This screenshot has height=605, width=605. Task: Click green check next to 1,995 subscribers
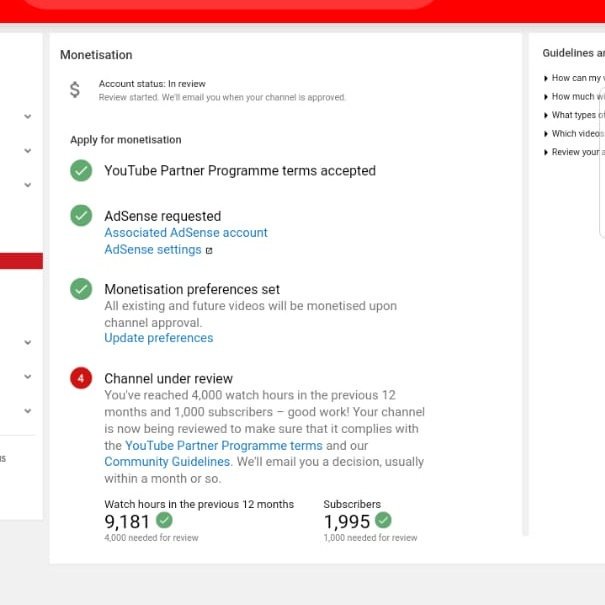(383, 520)
